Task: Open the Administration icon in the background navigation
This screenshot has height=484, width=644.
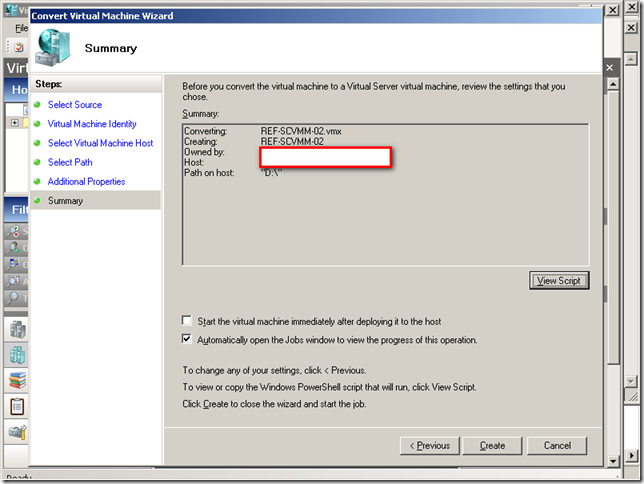Action: (17, 432)
